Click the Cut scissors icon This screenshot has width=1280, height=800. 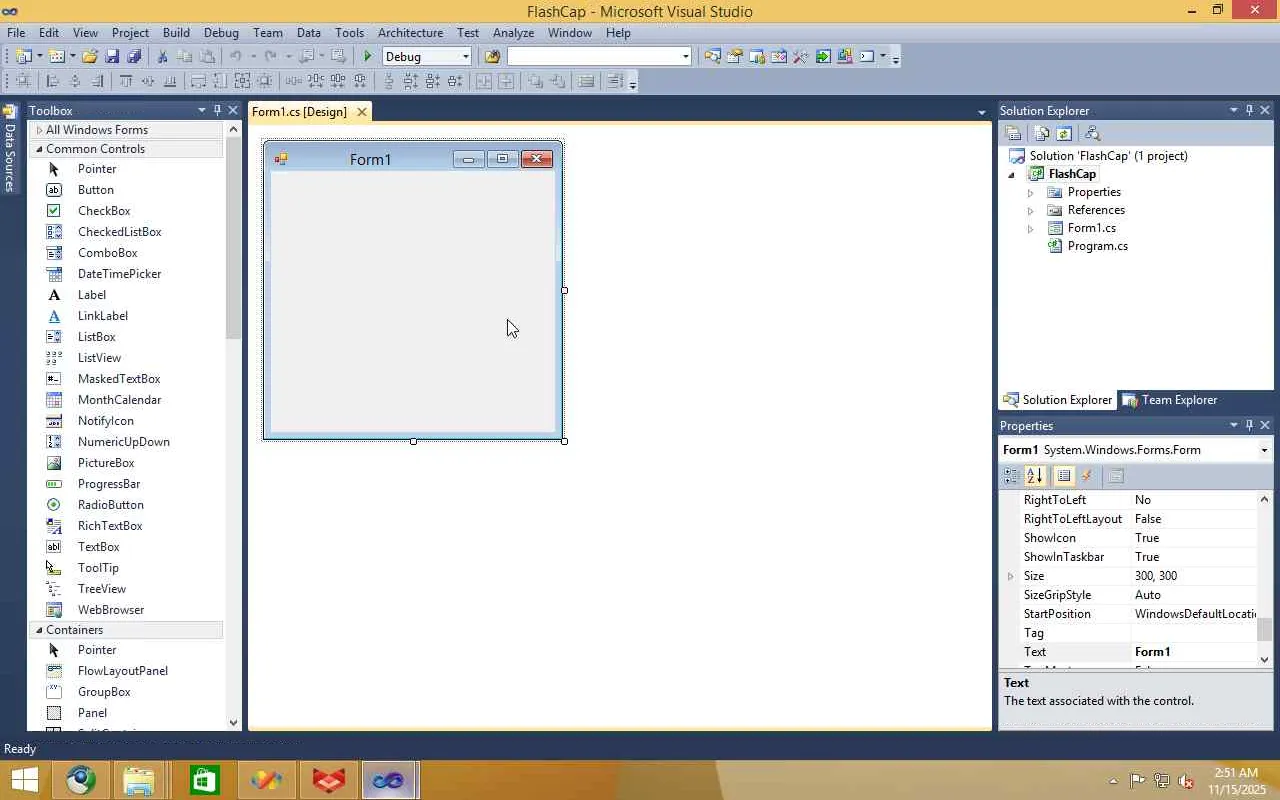point(162,57)
